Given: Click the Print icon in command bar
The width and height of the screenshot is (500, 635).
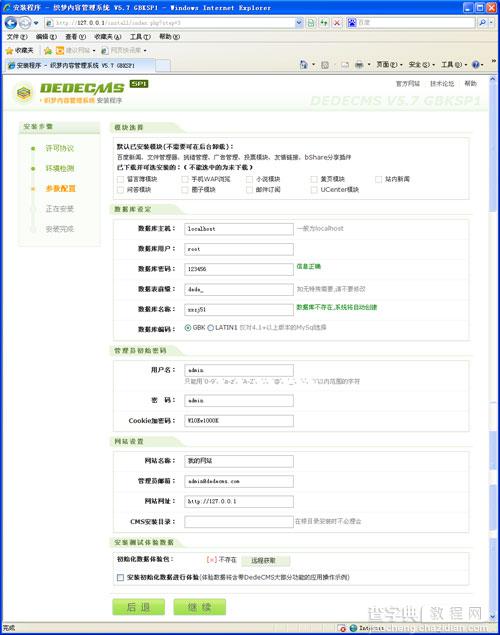Looking at the screenshot, I should coord(359,65).
